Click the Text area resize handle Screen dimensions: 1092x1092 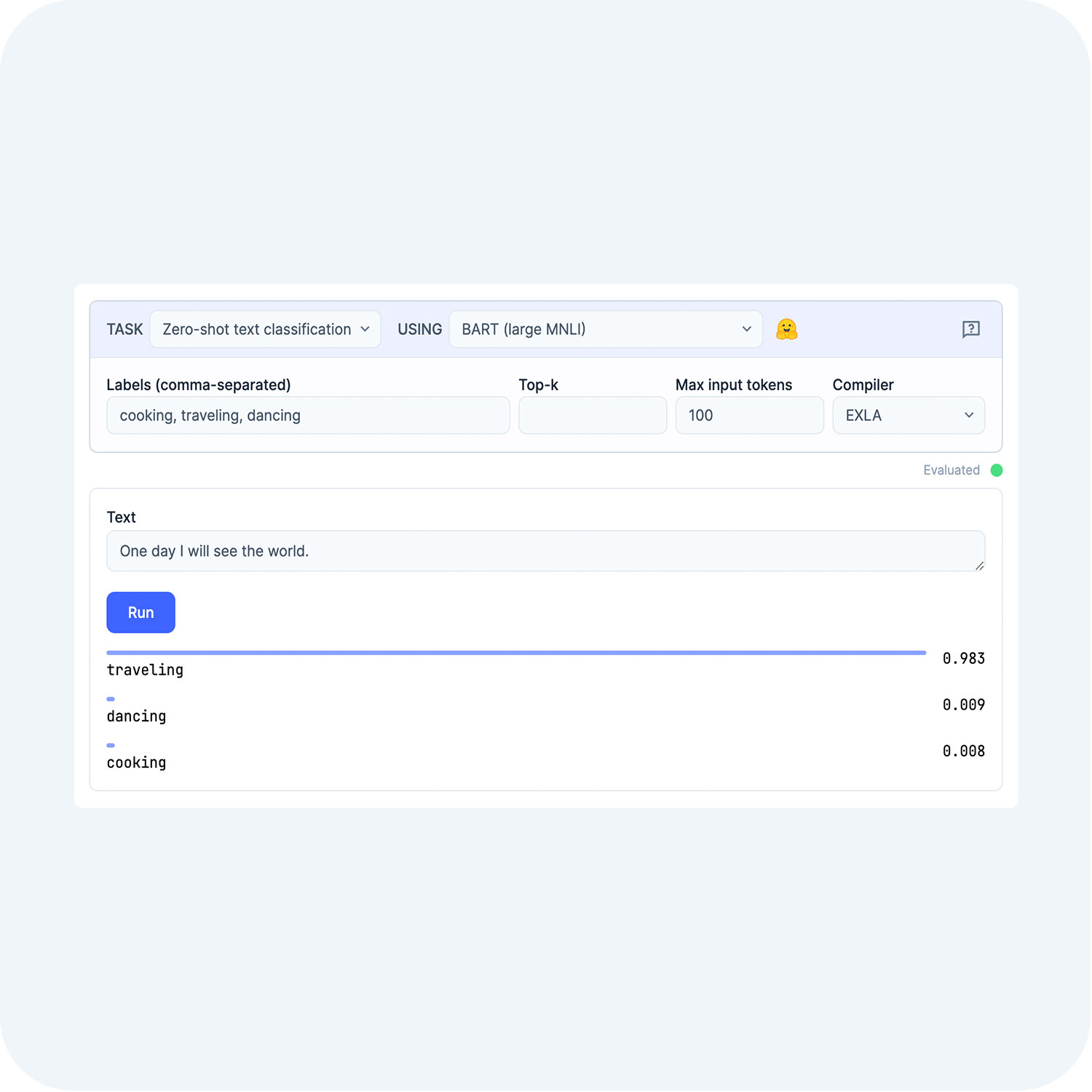coord(979,566)
